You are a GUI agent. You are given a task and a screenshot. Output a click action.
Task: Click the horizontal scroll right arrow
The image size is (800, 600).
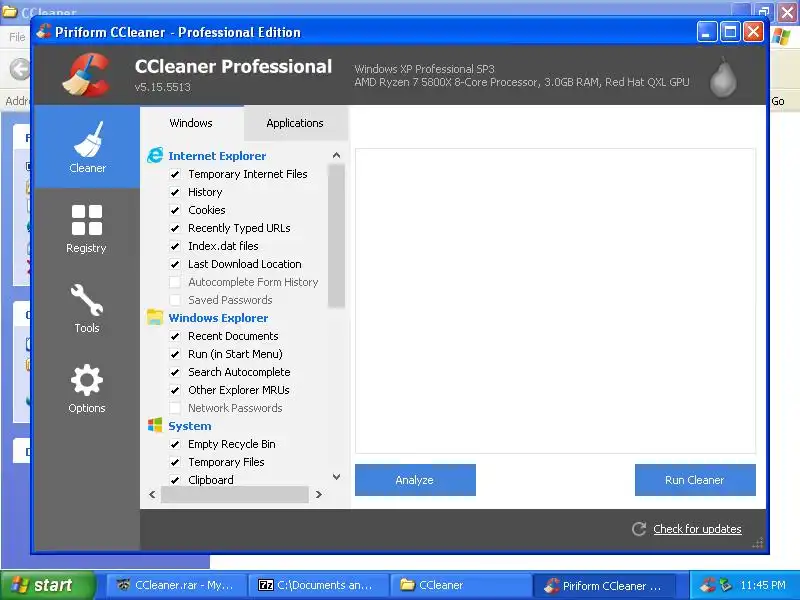coord(319,494)
